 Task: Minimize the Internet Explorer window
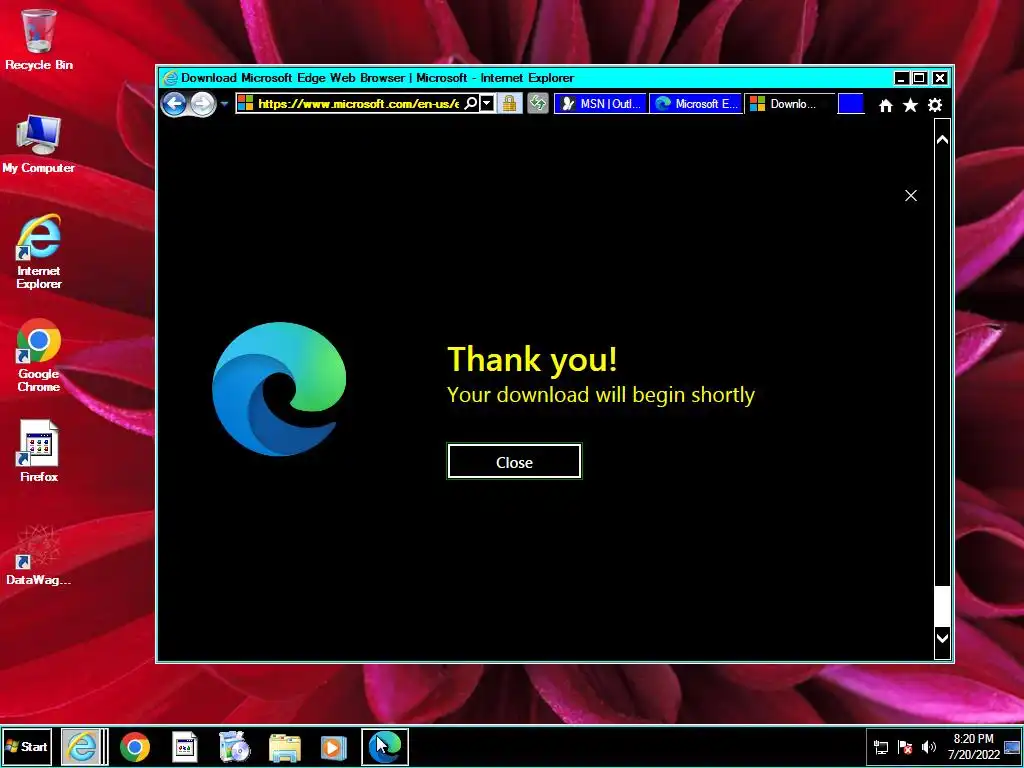(x=901, y=78)
